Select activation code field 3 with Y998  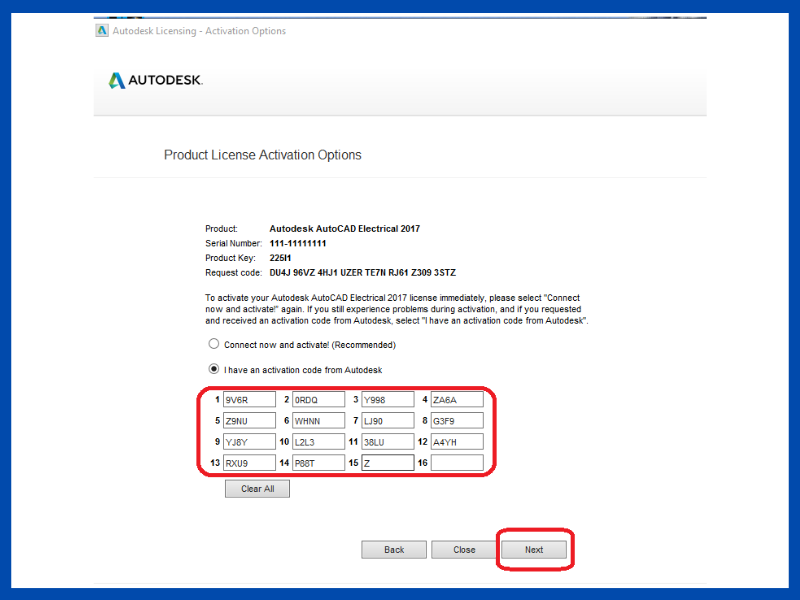(x=387, y=400)
